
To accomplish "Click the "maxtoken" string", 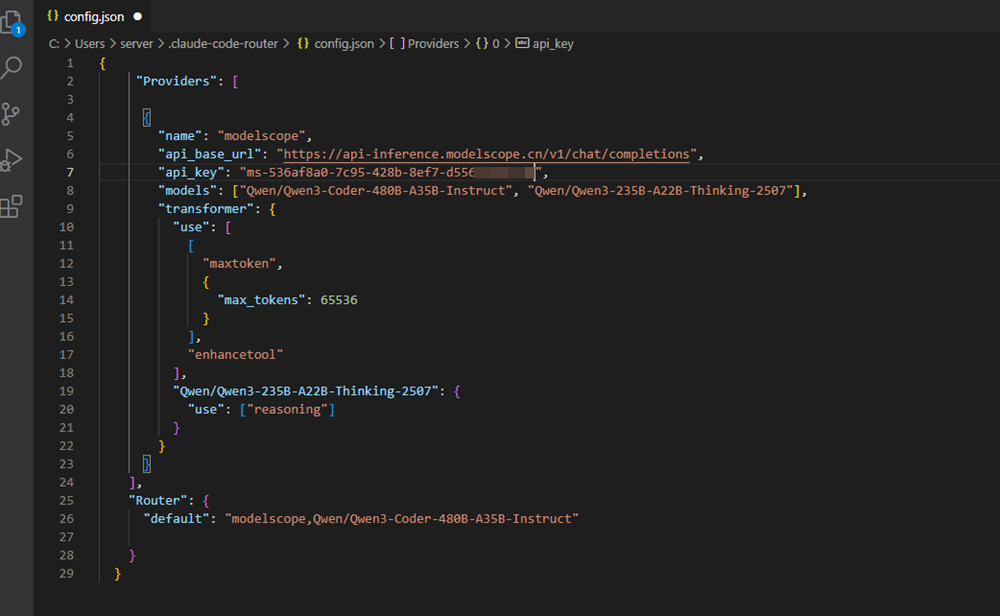I will (239, 263).
